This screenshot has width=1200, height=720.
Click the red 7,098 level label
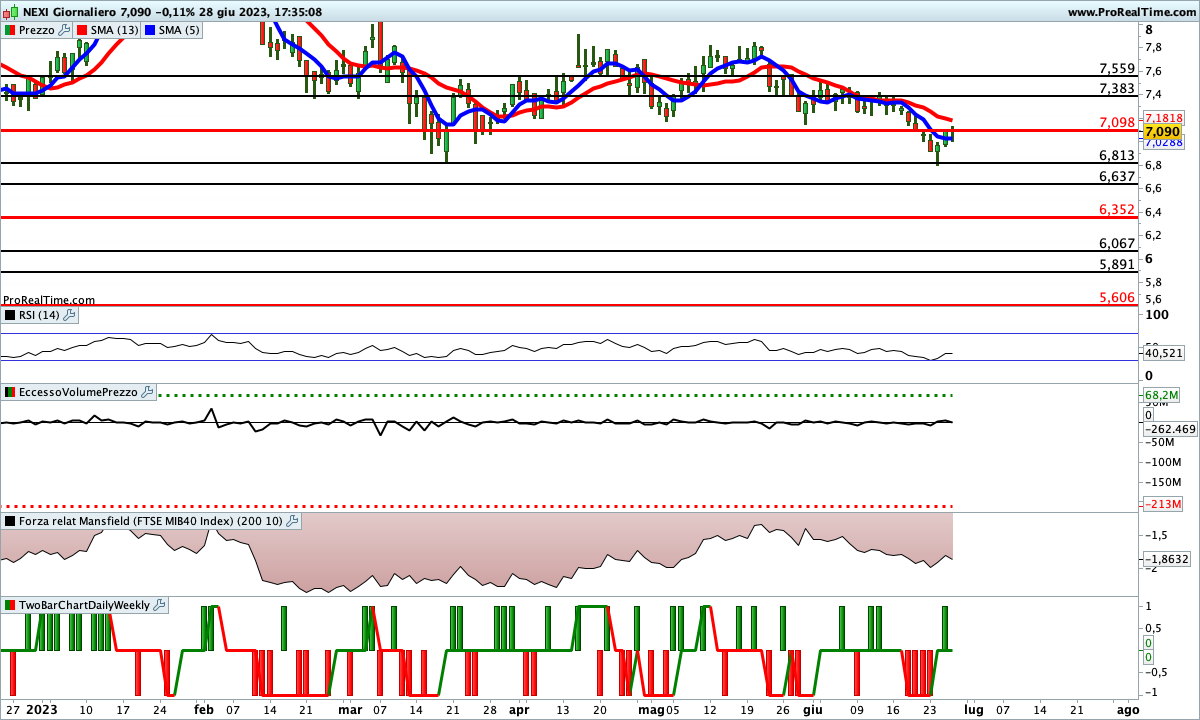point(1117,123)
